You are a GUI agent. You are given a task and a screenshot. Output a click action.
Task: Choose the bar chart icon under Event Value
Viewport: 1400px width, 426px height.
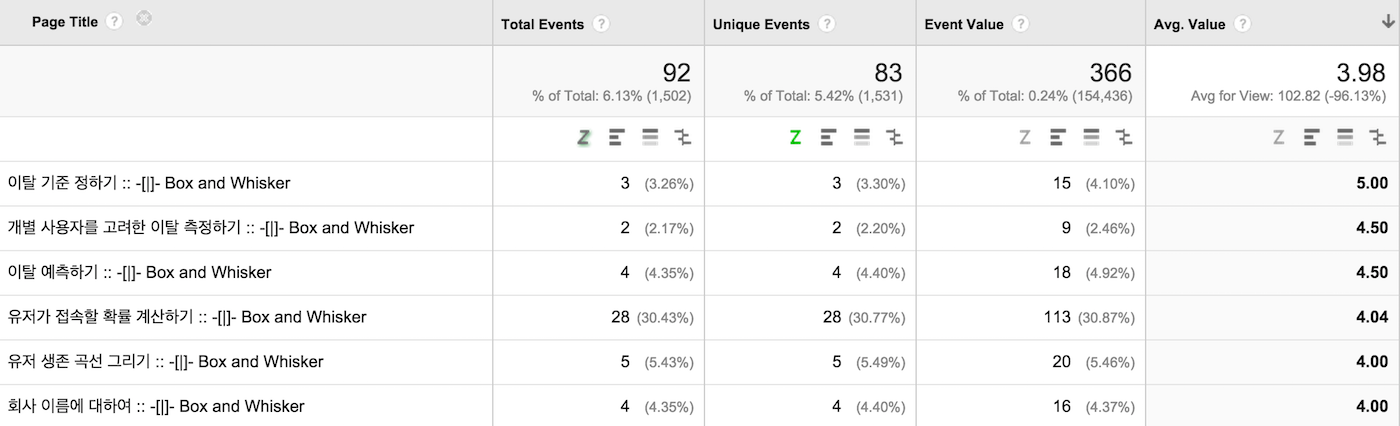[x=1058, y=138]
